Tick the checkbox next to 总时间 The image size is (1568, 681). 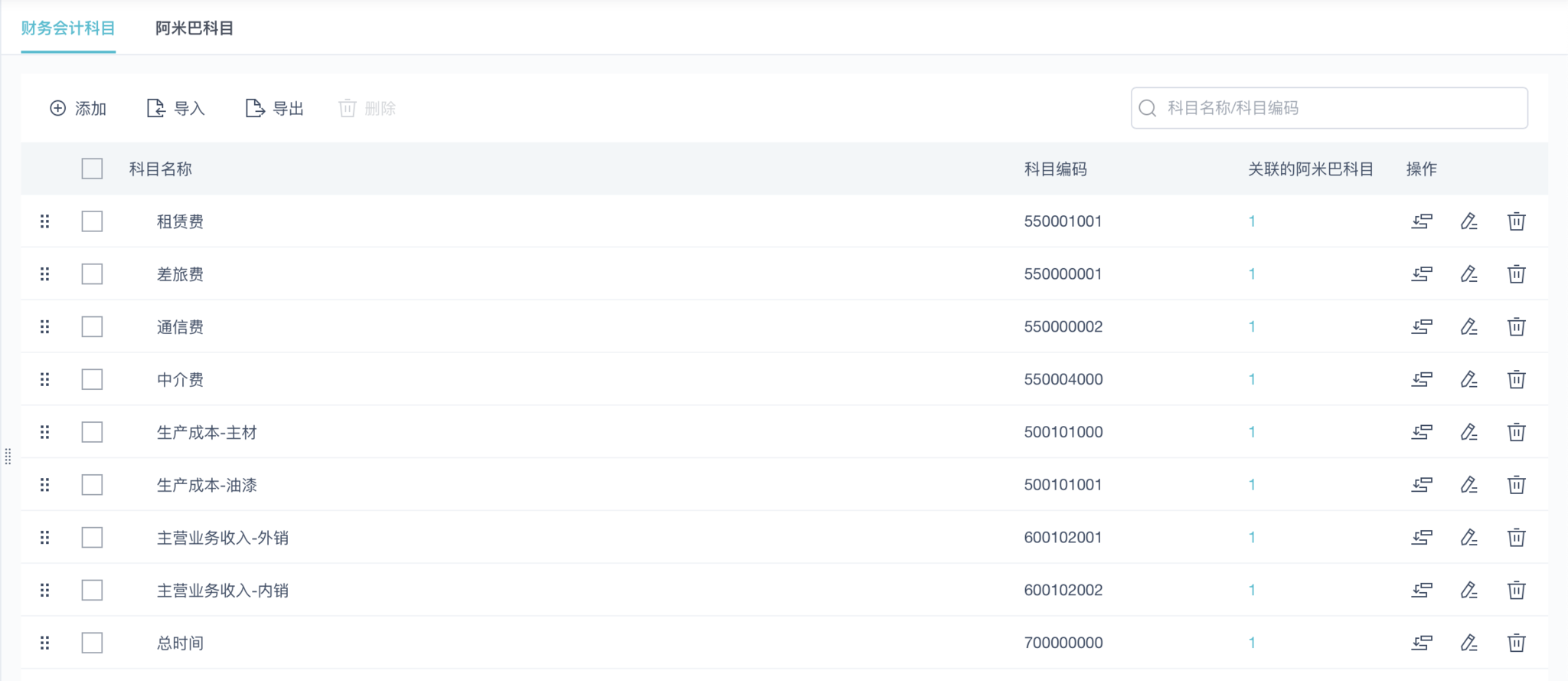pyautogui.click(x=92, y=643)
